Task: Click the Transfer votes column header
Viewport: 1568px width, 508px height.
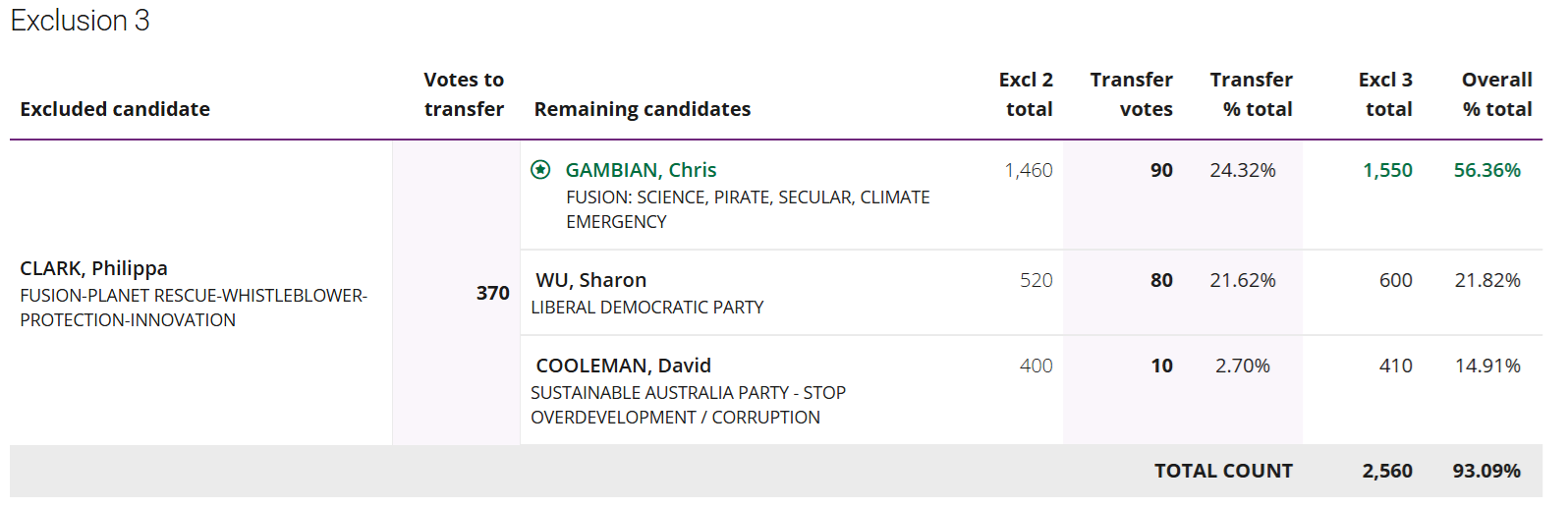Action: pos(1131,94)
